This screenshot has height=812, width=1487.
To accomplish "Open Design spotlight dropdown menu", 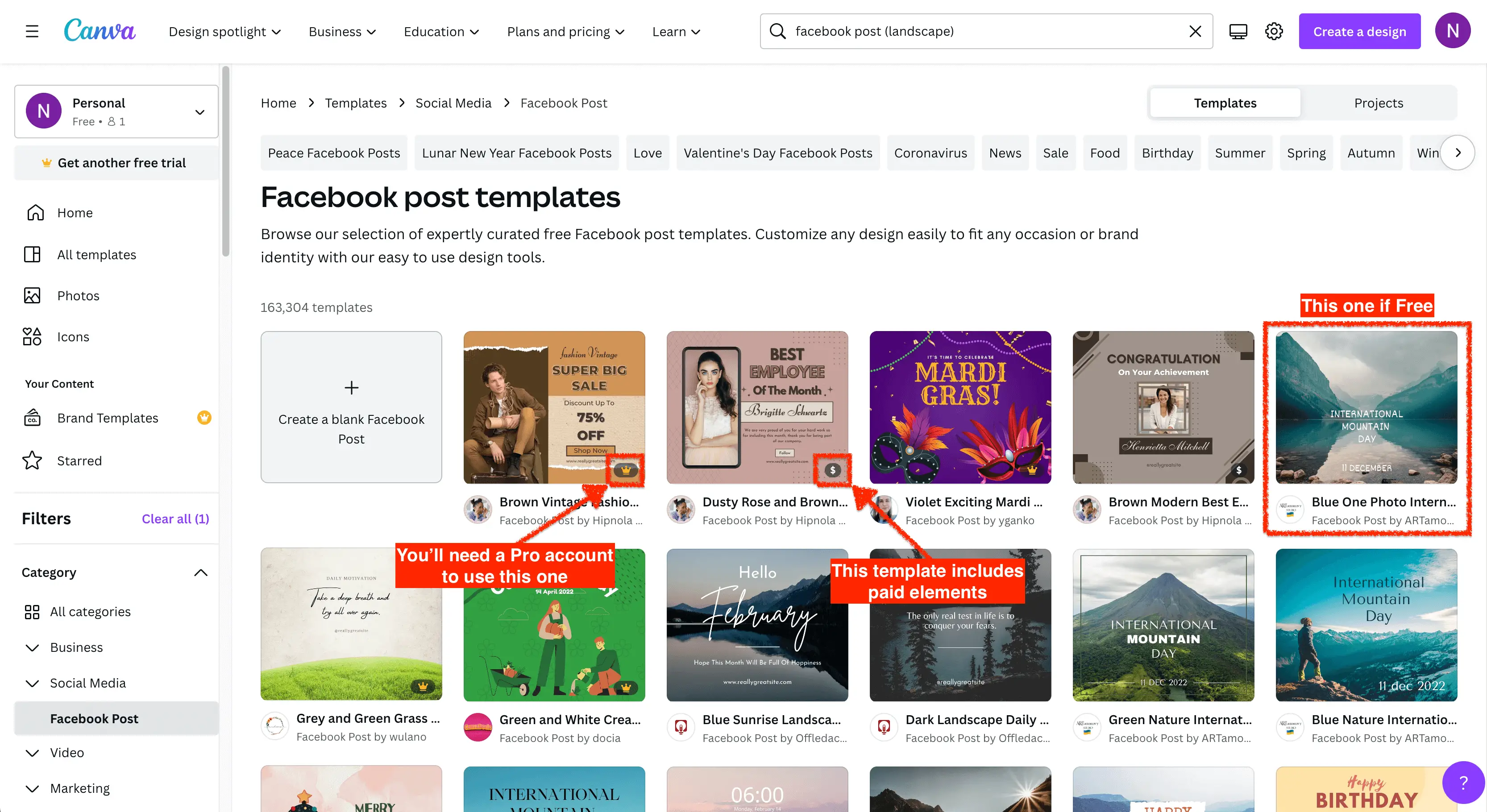I will (224, 32).
